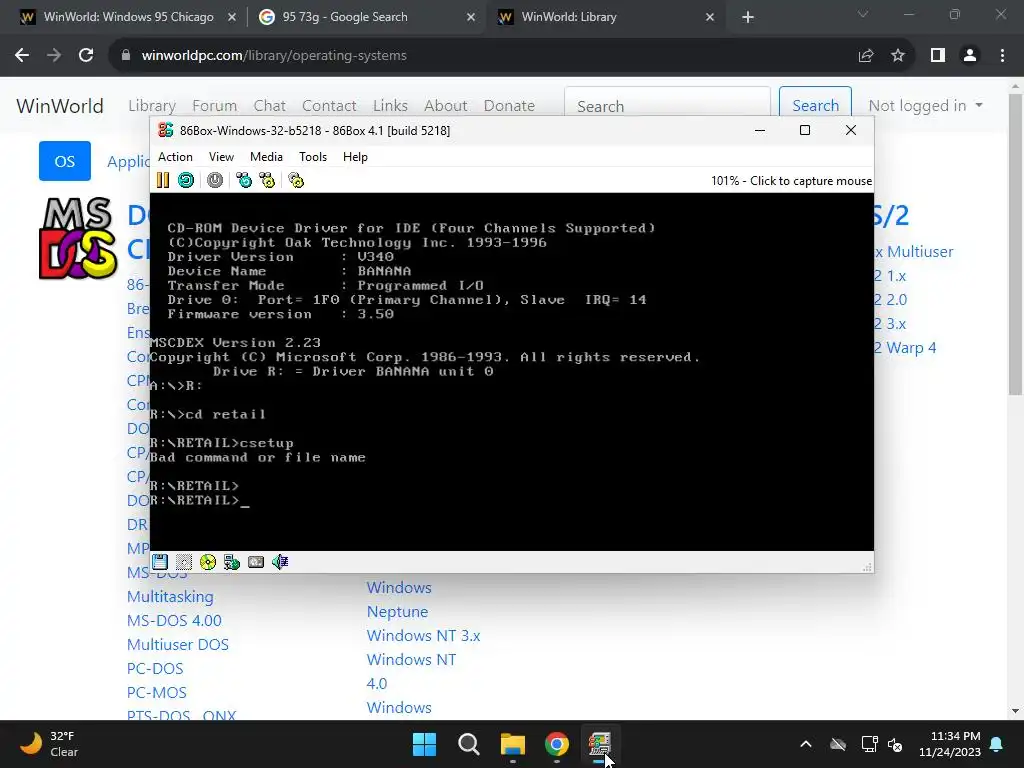This screenshot has width=1024, height=768.
Task: Send Ctrl+Alt+Esc using yellow toolbar icon
Action: tap(267, 180)
